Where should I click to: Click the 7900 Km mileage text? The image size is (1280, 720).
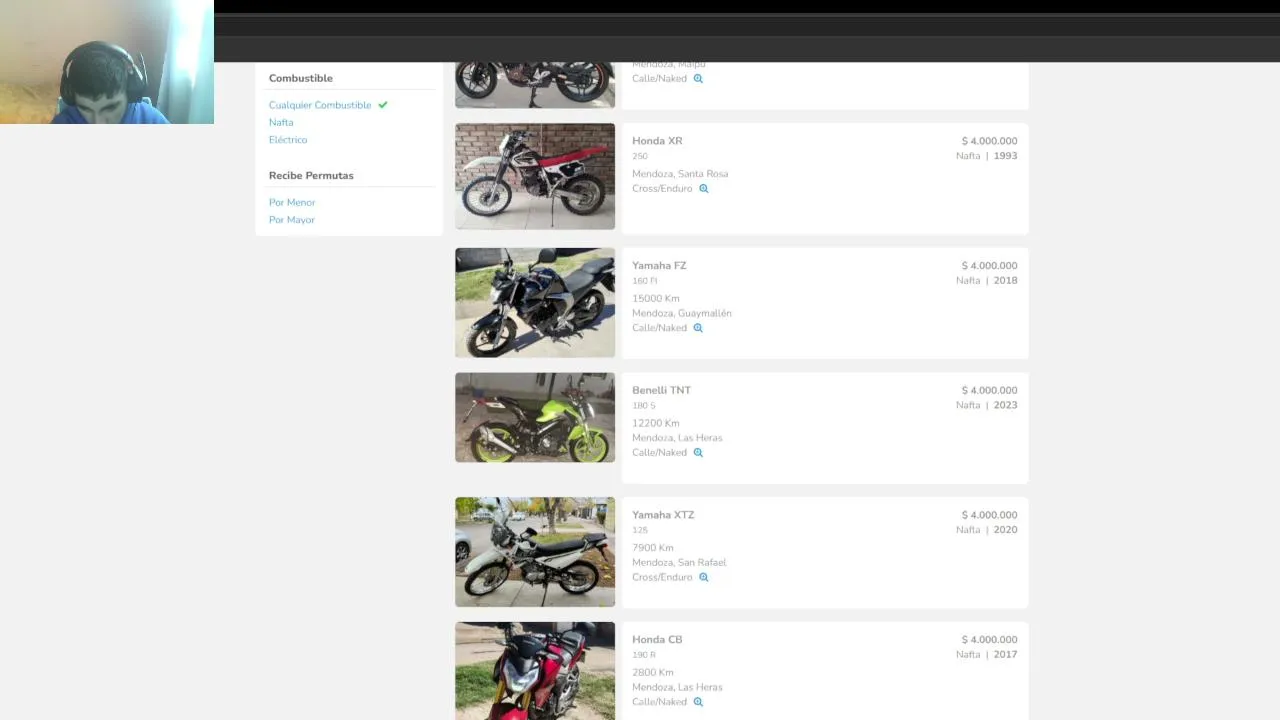point(653,548)
